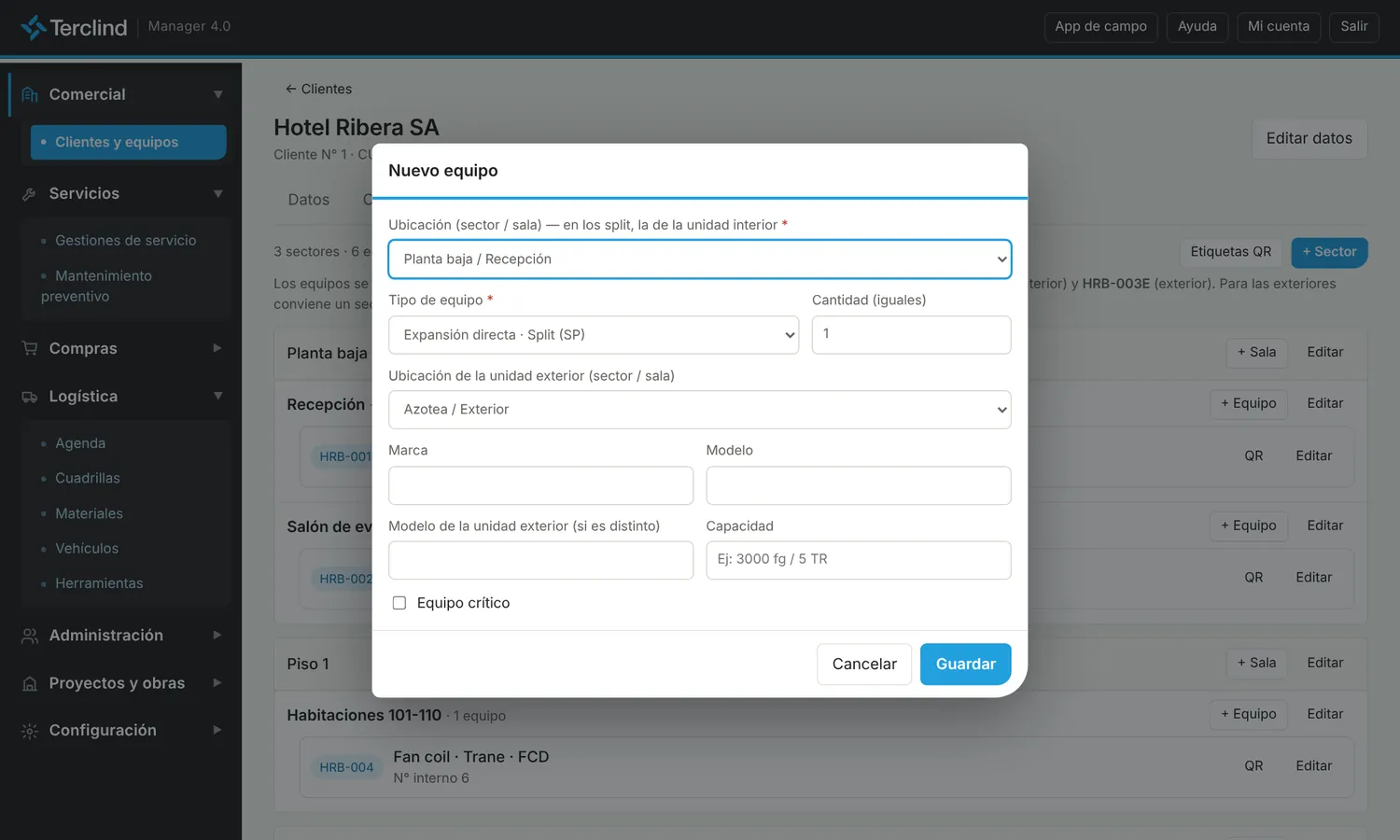Focus the Cantidad (iguales) field

click(912, 335)
